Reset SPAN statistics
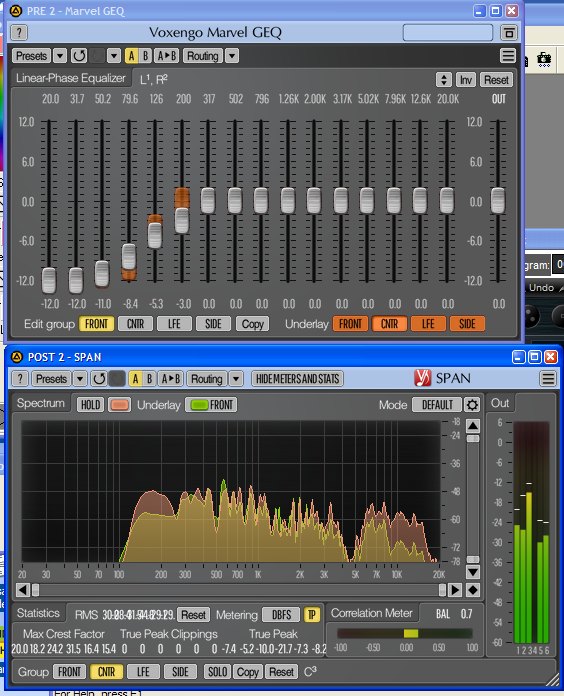Image resolution: width=564 pixels, height=696 pixels. tap(193, 615)
